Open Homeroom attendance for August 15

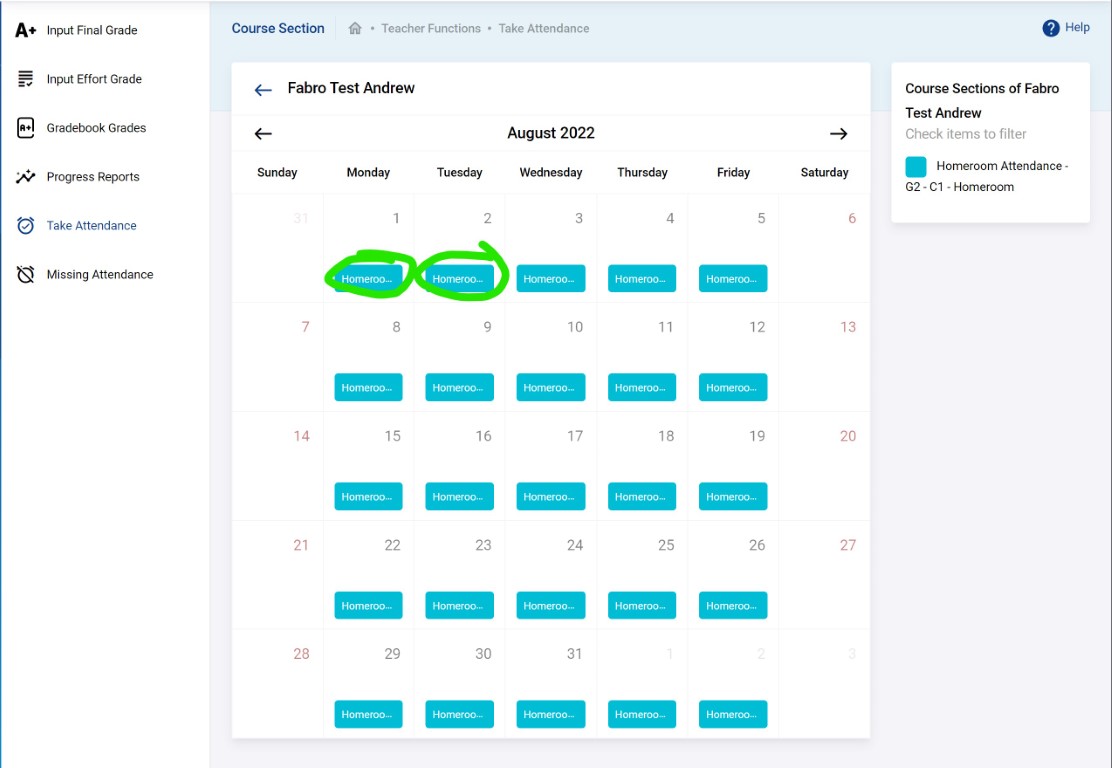tap(368, 496)
